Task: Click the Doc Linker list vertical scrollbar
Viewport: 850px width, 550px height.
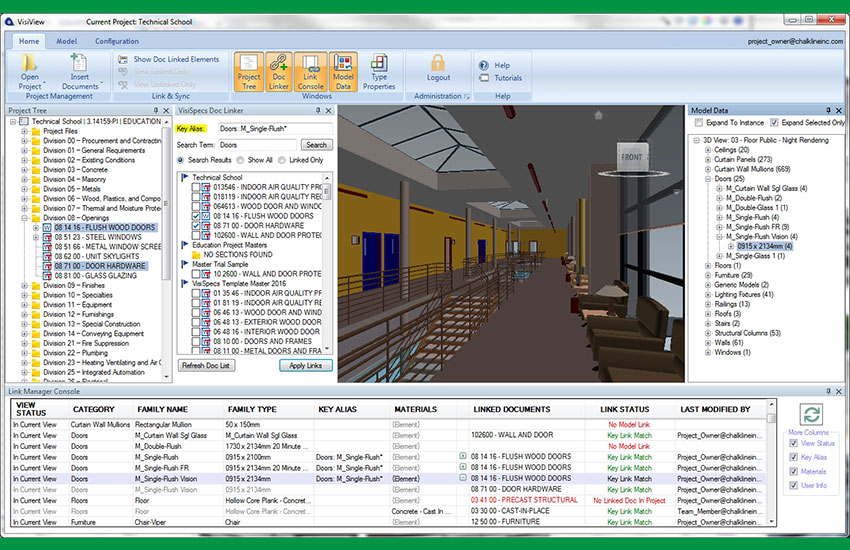Action: click(328, 260)
